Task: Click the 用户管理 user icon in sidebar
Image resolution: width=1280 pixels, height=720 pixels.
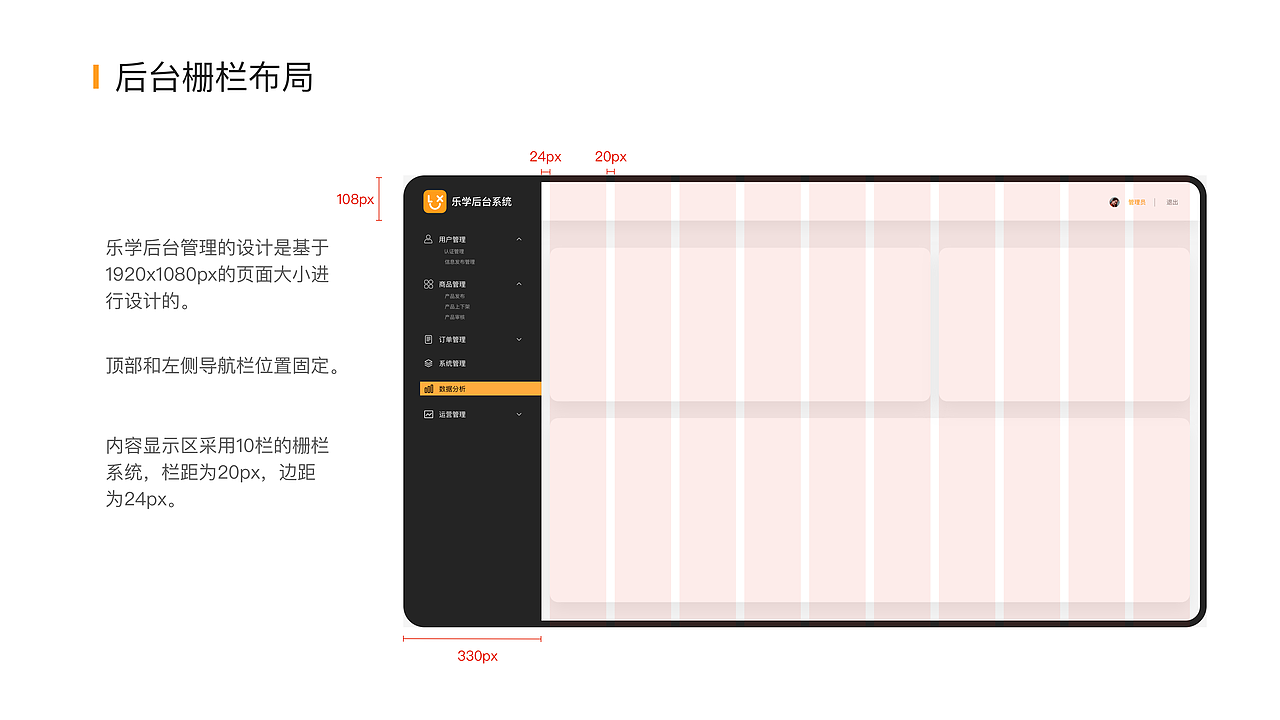Action: [427, 239]
